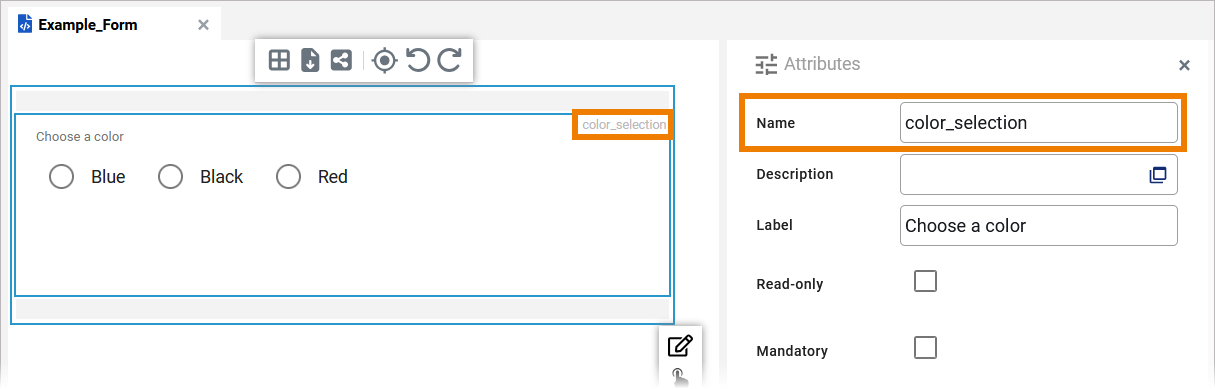Click the Attributes sliders icon
Viewport: 1215px width, 389px height.
(766, 65)
